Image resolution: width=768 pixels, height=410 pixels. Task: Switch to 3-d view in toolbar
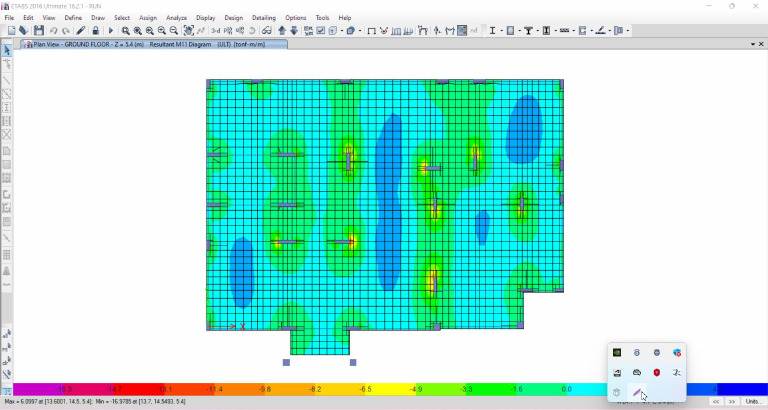(214, 31)
